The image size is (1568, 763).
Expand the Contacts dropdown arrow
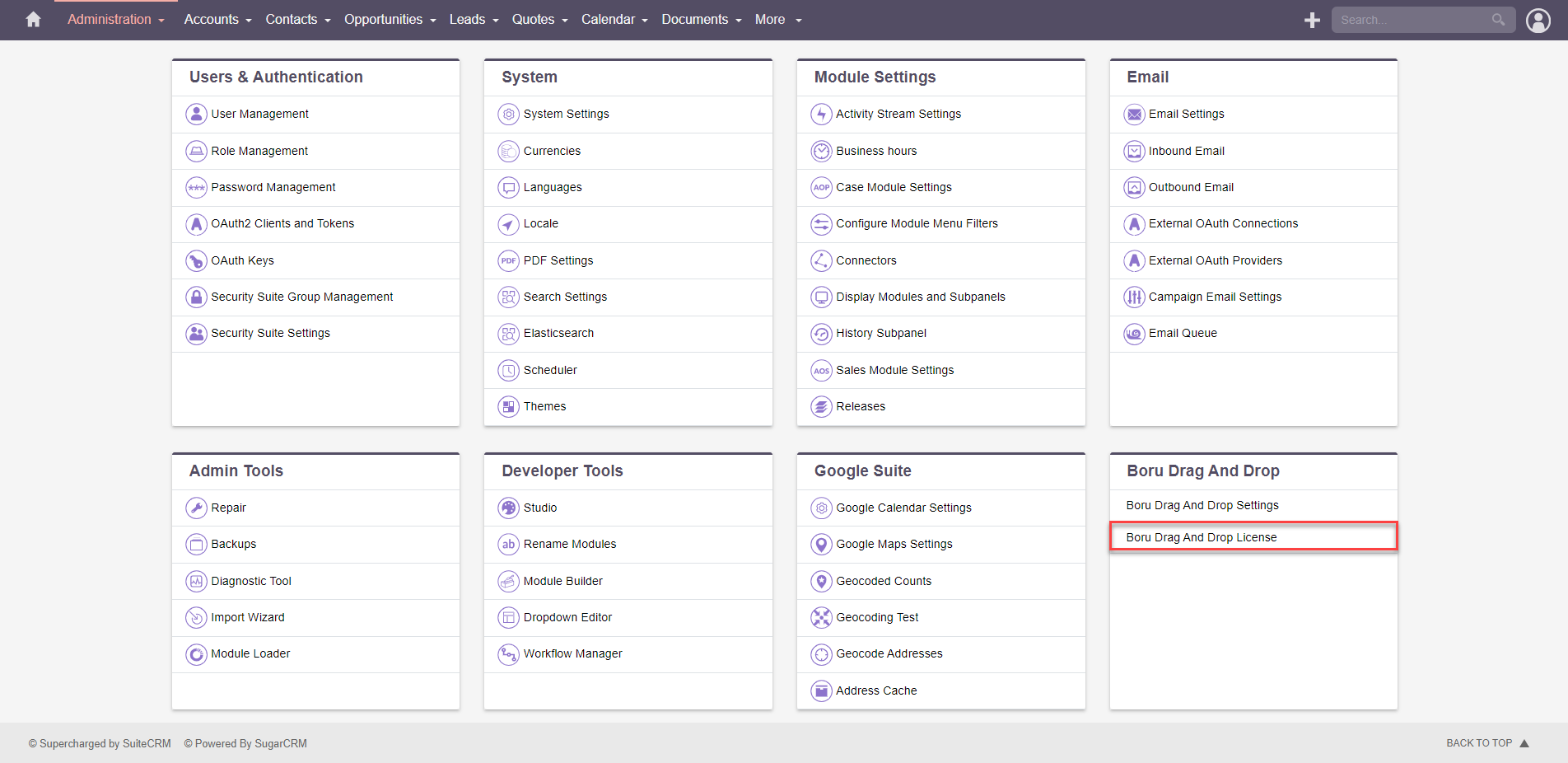click(x=328, y=21)
